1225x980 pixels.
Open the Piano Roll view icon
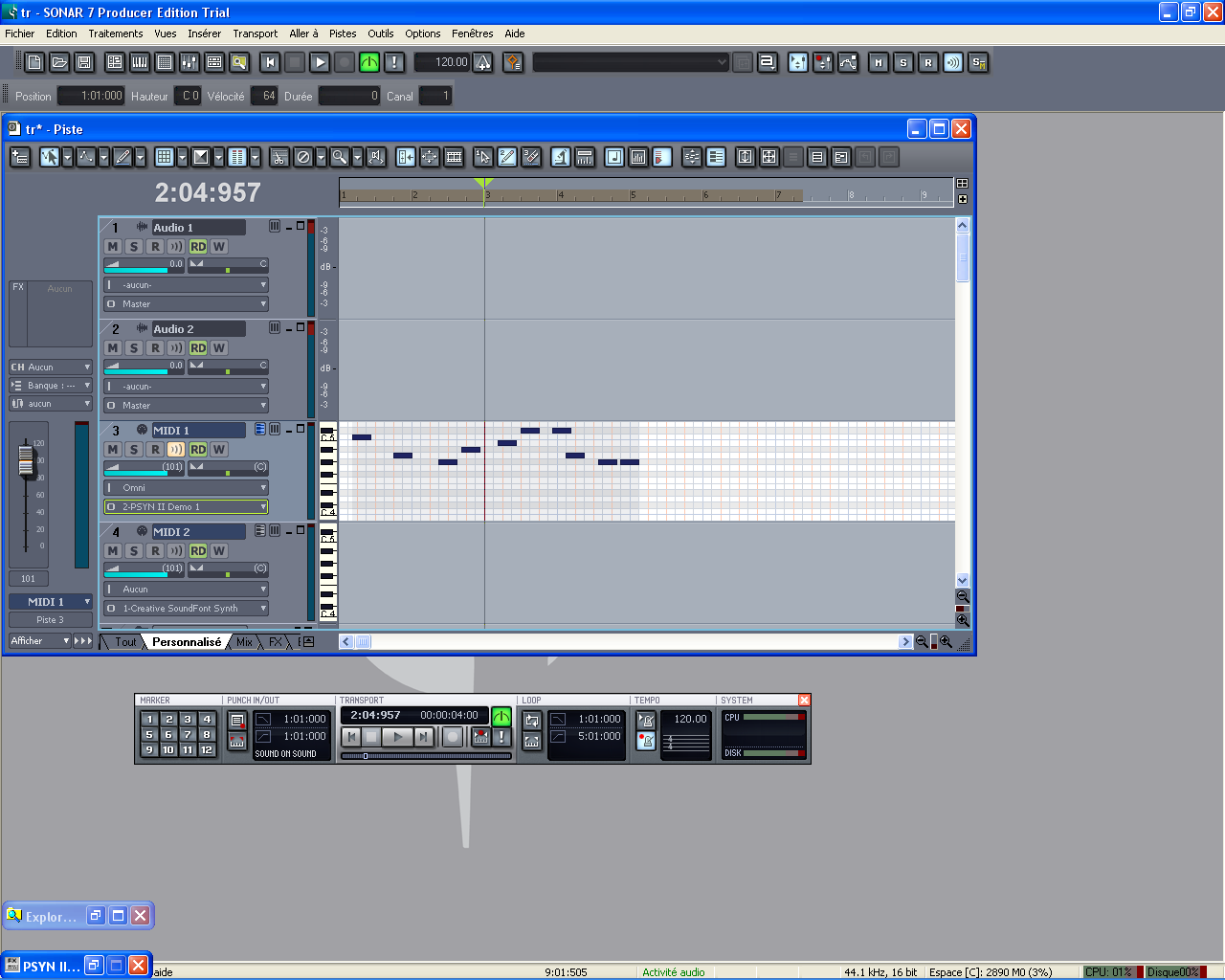(140, 63)
